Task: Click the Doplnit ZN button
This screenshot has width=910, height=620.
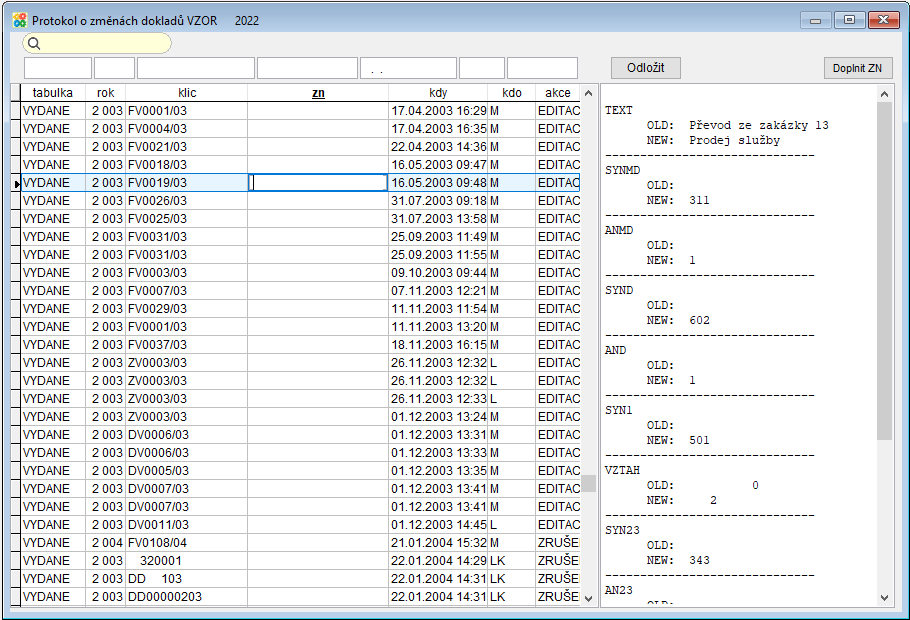Action: coord(858,68)
